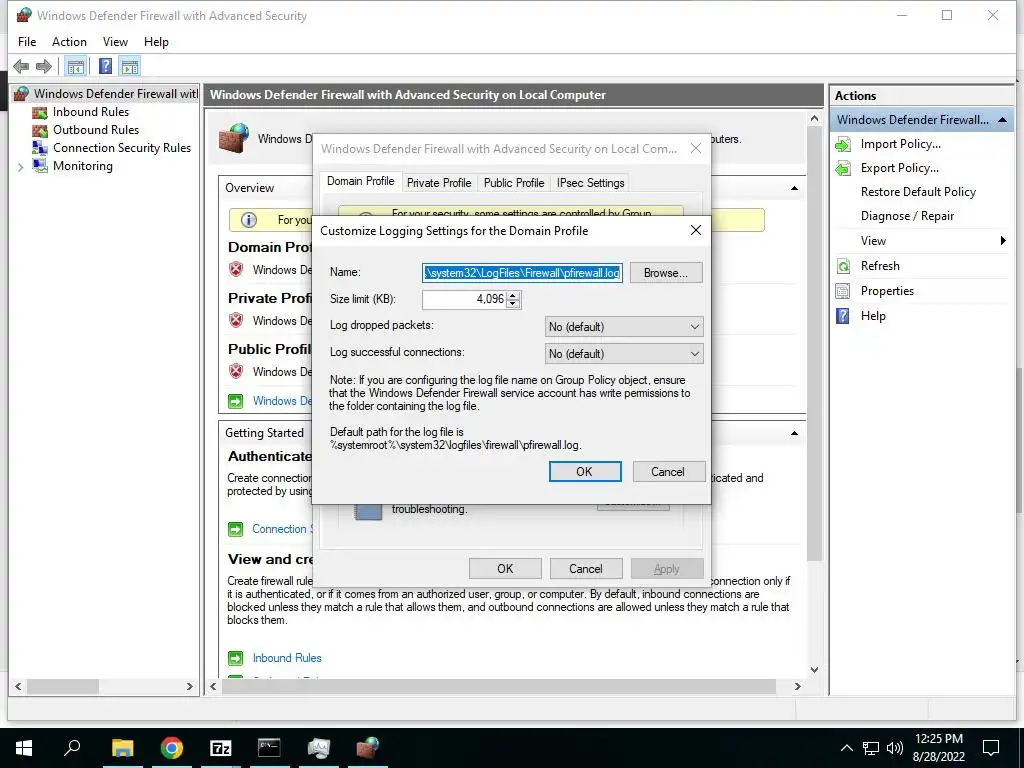Viewport: 1024px width, 768px height.
Task: Click Browse for the log file
Action: click(x=665, y=273)
